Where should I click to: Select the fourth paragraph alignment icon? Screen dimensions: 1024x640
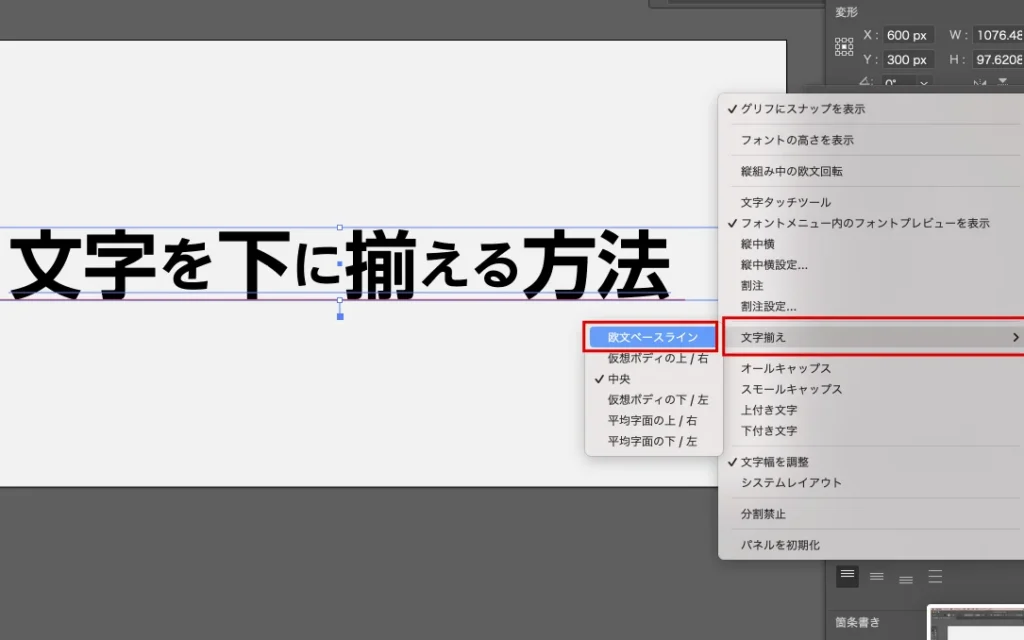935,576
